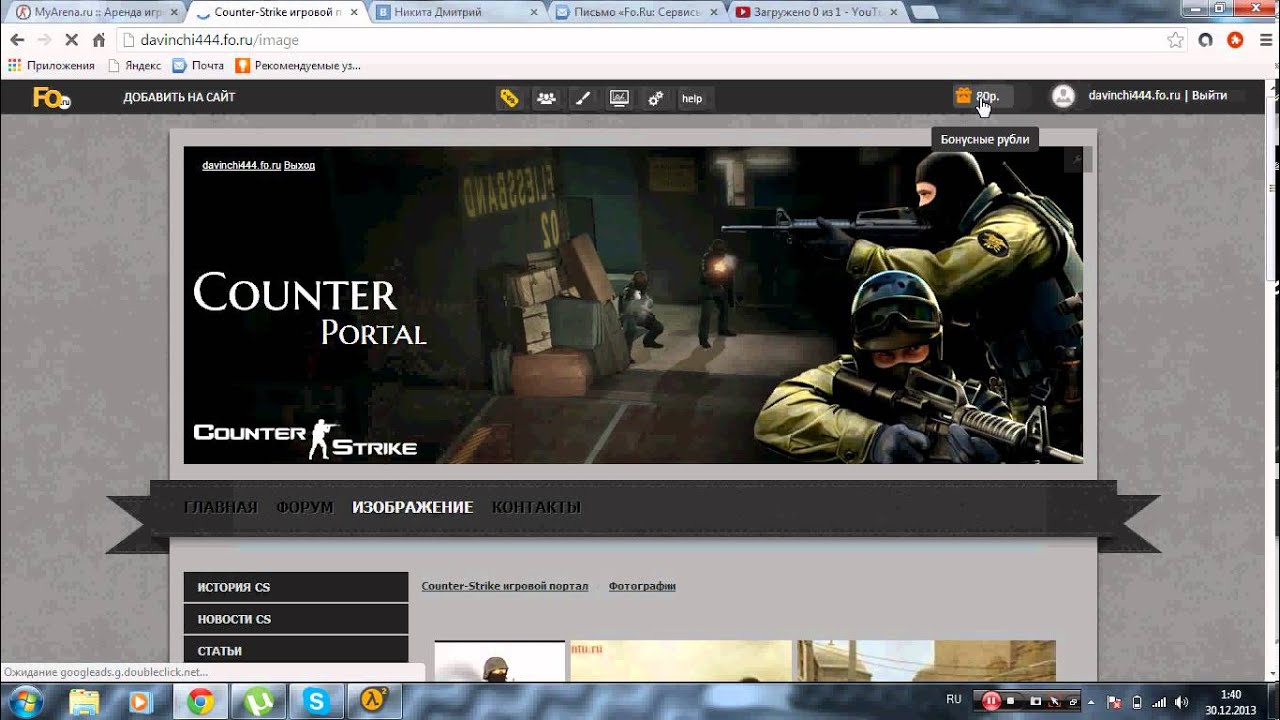Image resolution: width=1280 pixels, height=720 pixels.
Task: Open the Почта bookmark
Action: tap(198, 65)
